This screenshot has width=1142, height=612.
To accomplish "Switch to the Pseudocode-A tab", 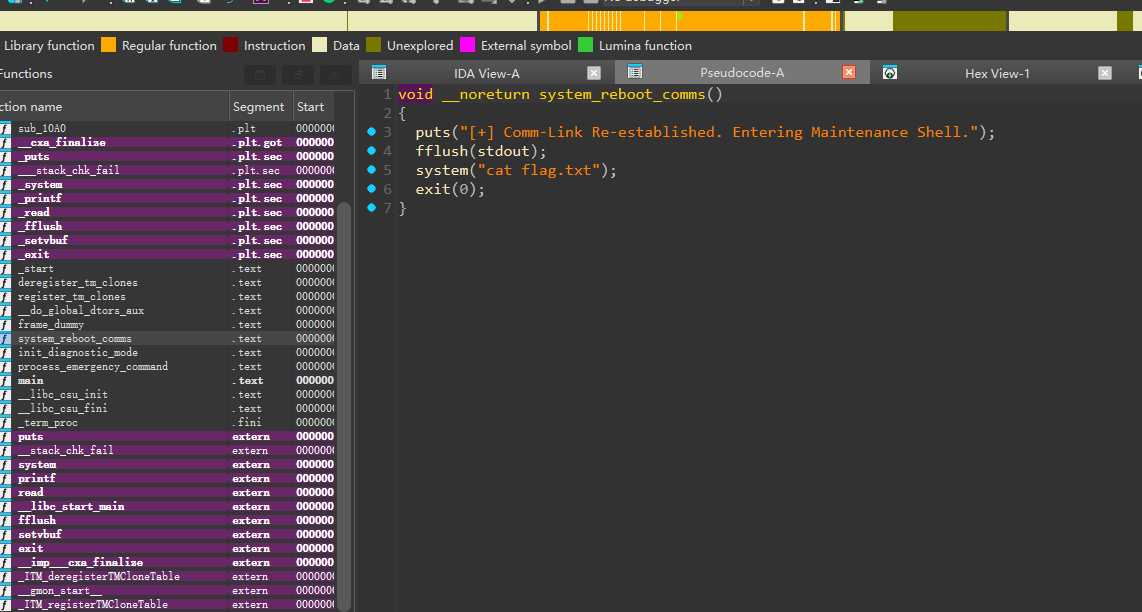I will click(741, 72).
